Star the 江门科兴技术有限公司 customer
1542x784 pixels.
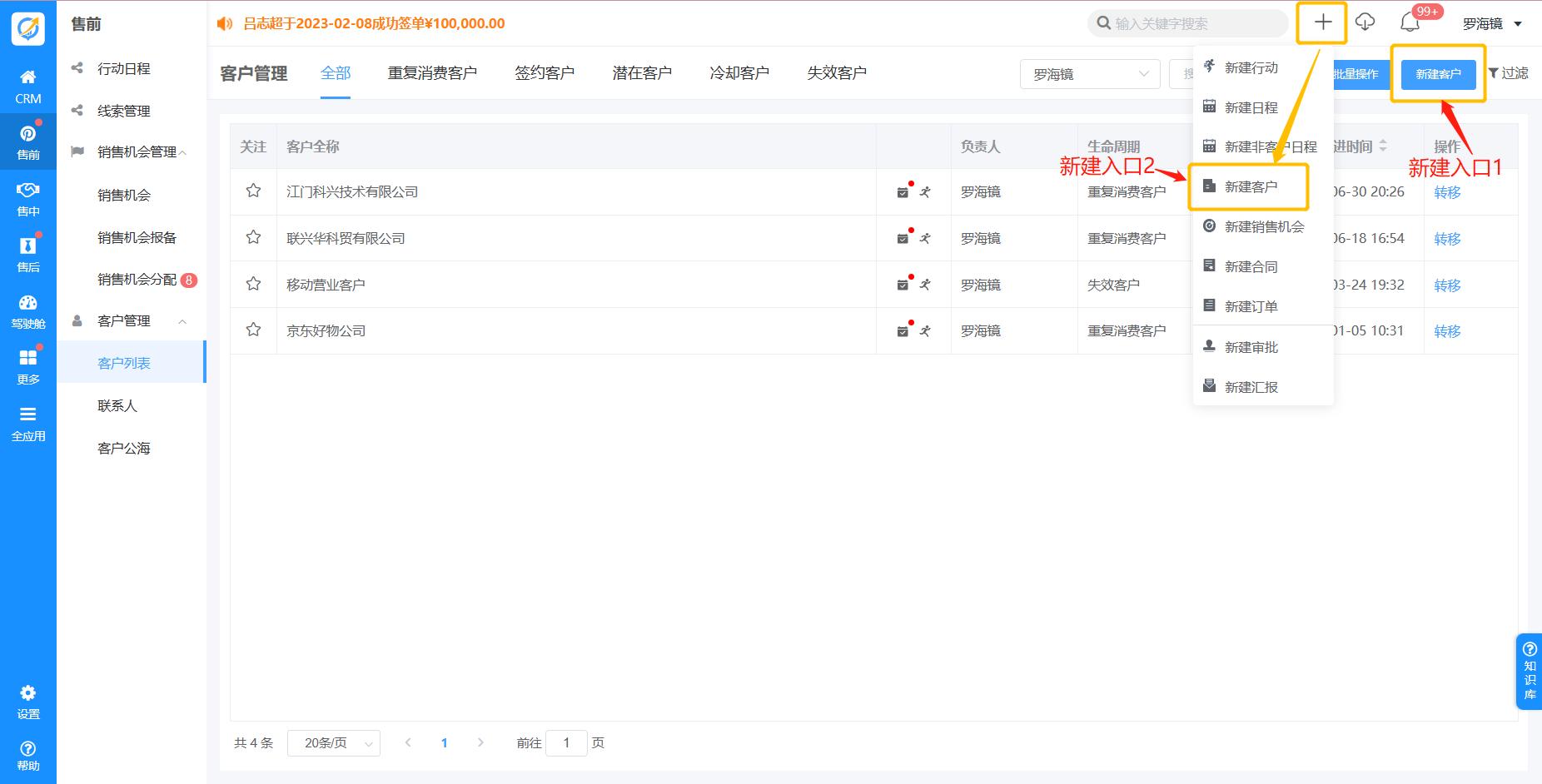coord(253,191)
